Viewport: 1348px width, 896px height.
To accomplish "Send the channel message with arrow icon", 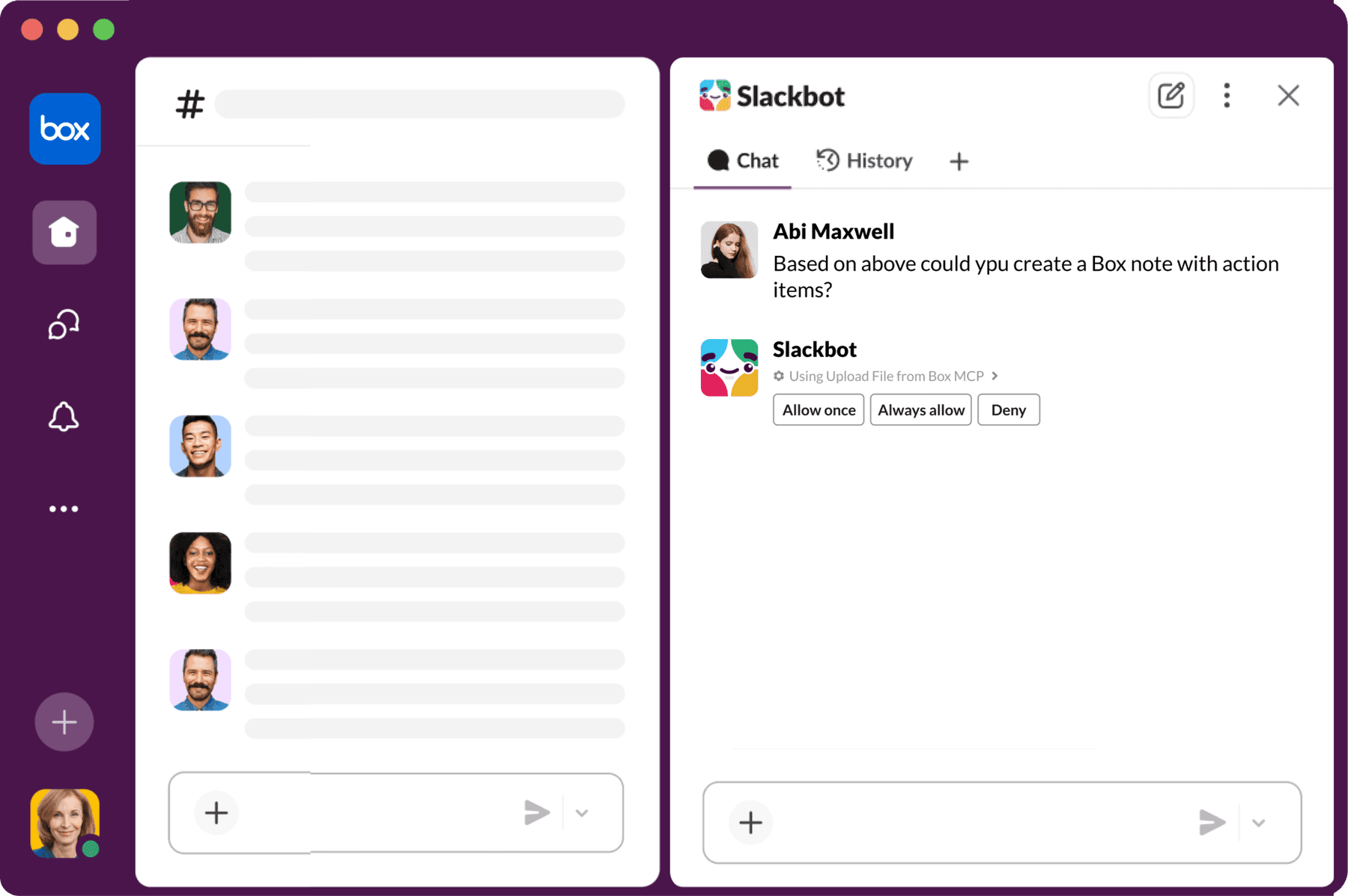I will pos(537,813).
